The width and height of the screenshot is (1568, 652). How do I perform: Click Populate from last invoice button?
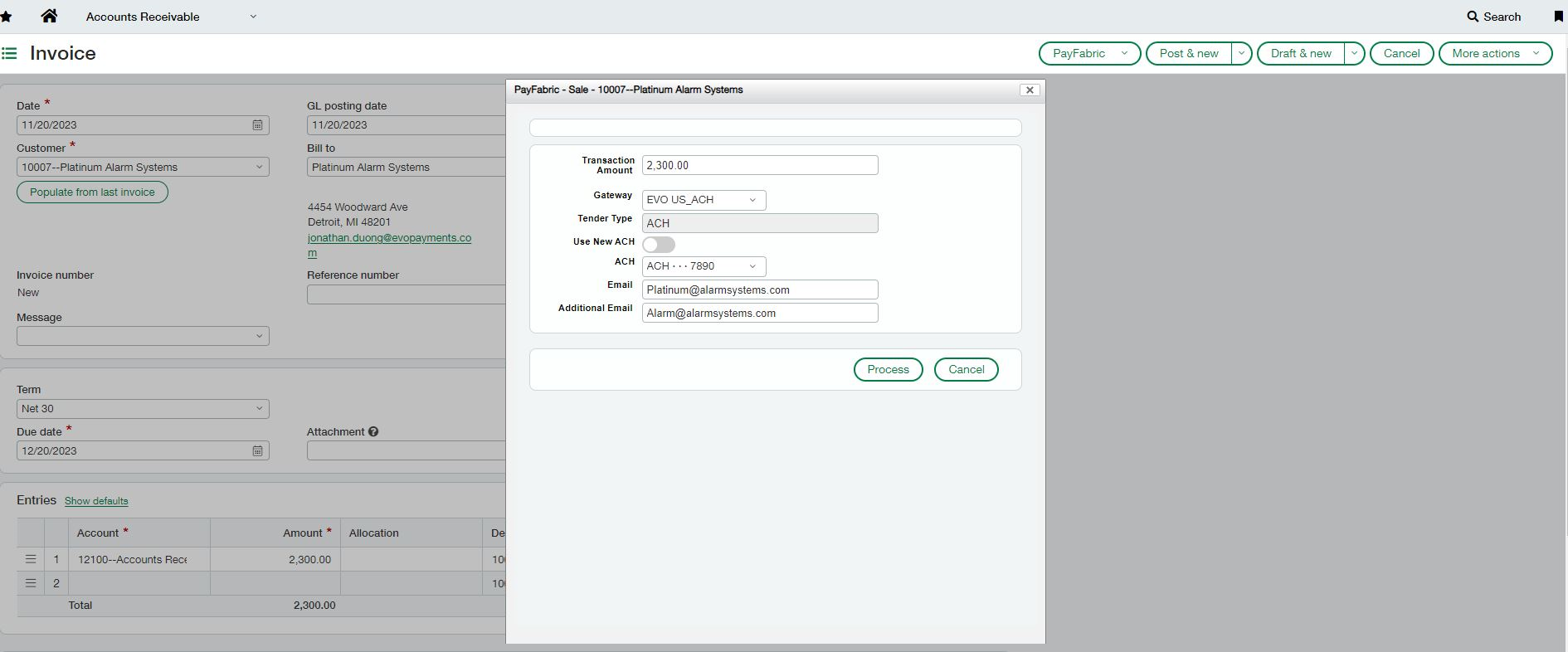(92, 192)
